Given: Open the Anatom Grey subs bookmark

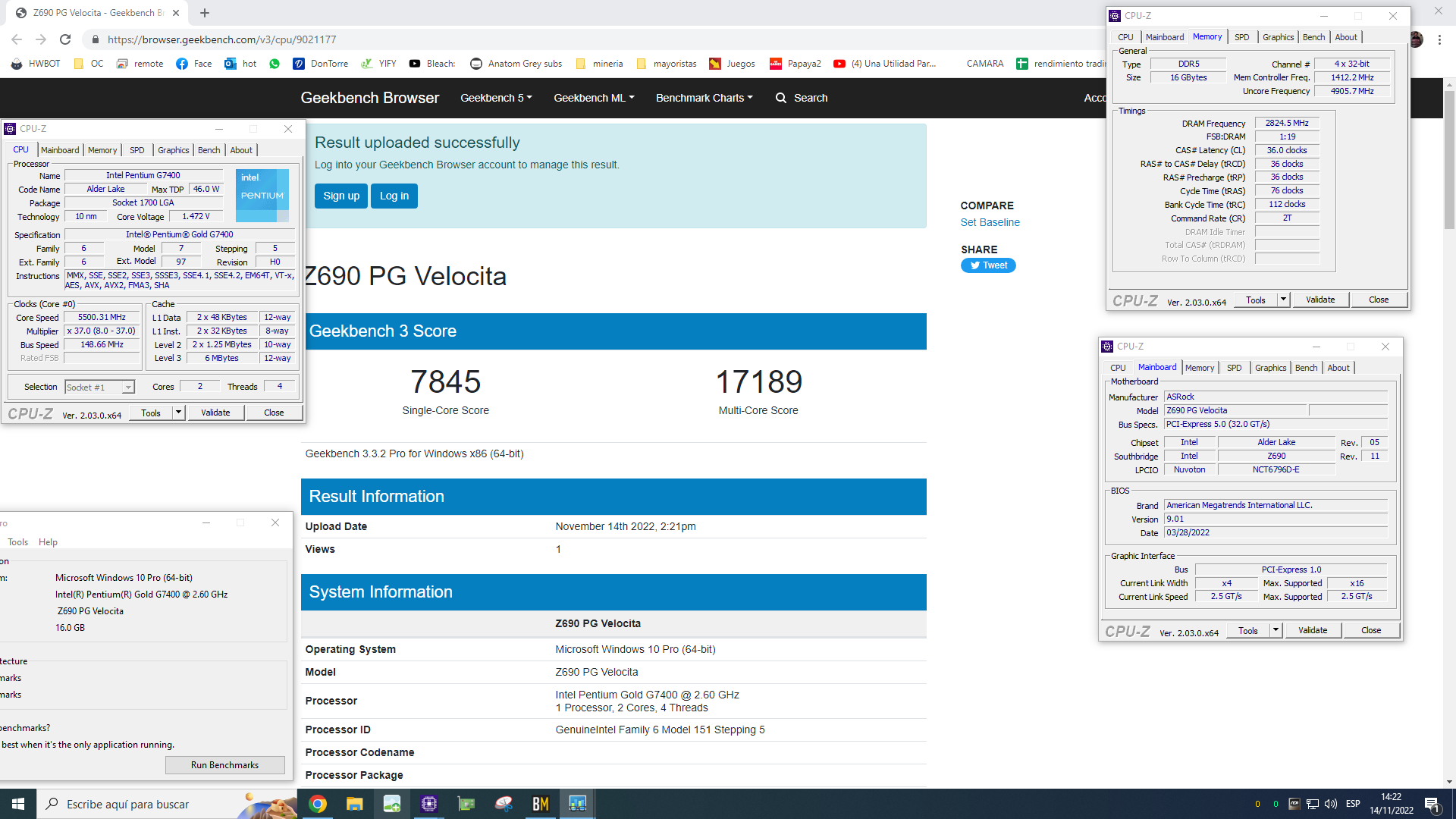Looking at the screenshot, I should pos(516,64).
